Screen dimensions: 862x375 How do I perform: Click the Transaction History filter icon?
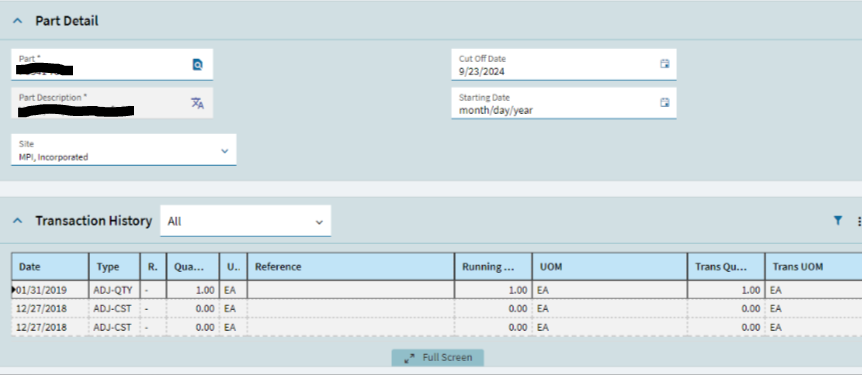(x=837, y=220)
